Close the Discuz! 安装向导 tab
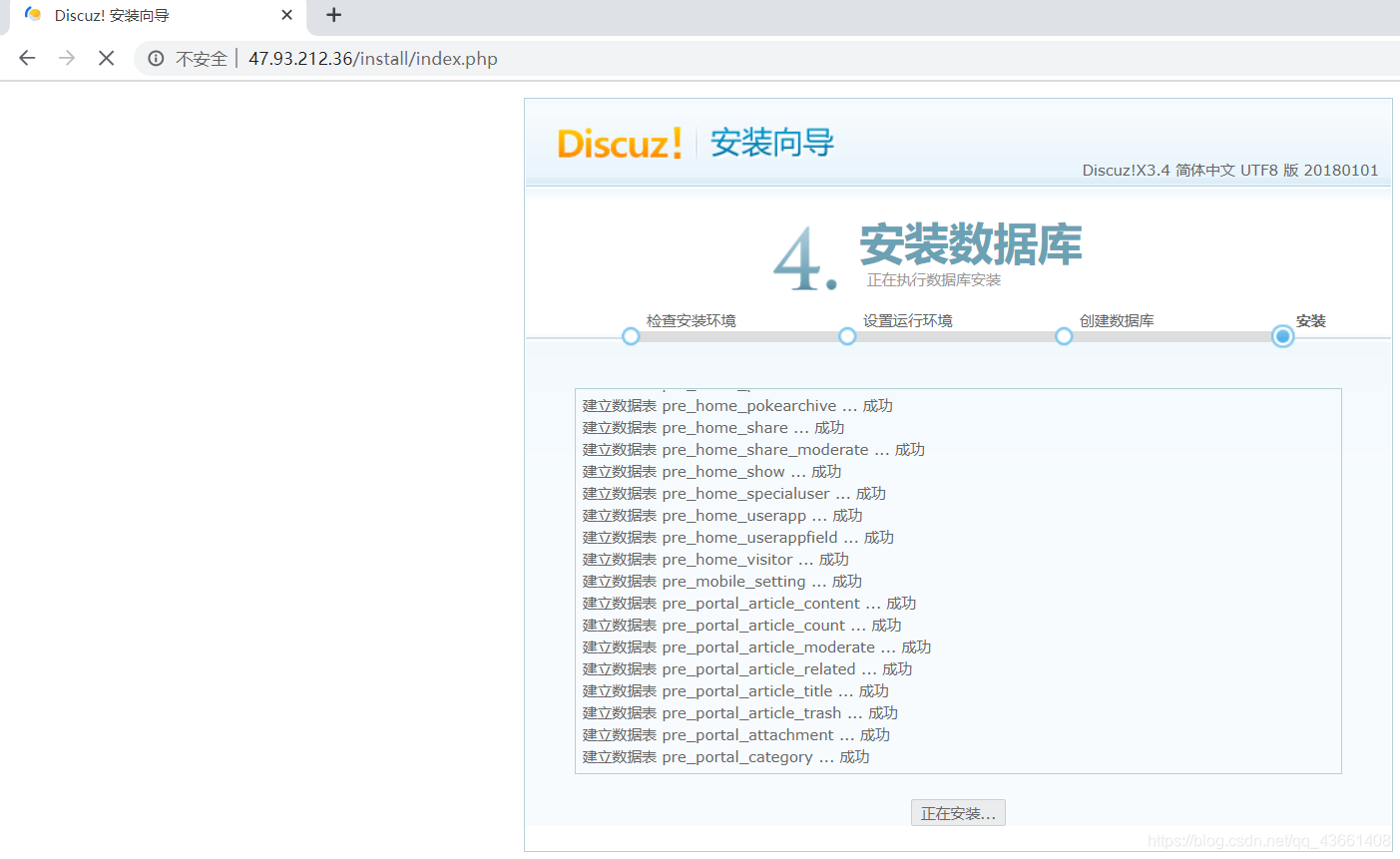This screenshot has height=859, width=1400. (x=287, y=15)
